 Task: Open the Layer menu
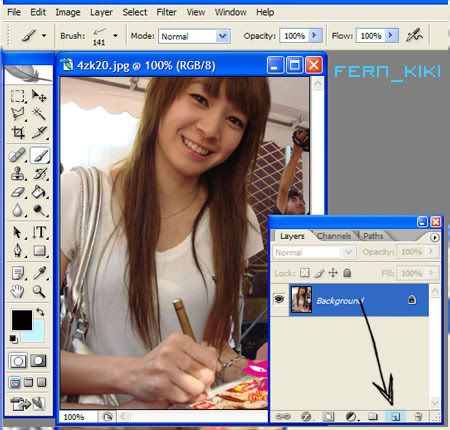pyautogui.click(x=101, y=12)
